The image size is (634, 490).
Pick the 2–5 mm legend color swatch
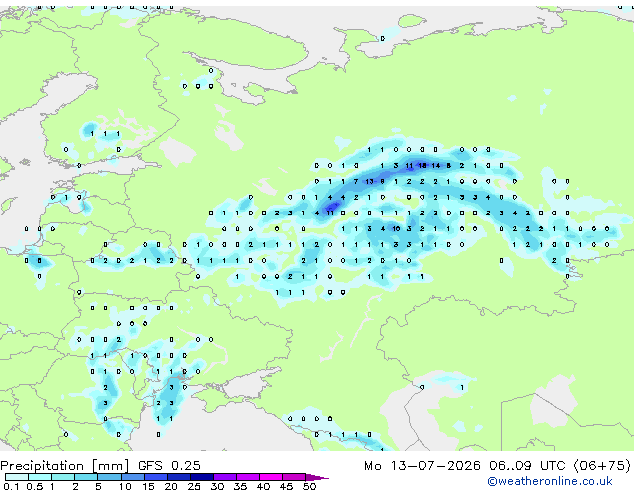point(86,477)
